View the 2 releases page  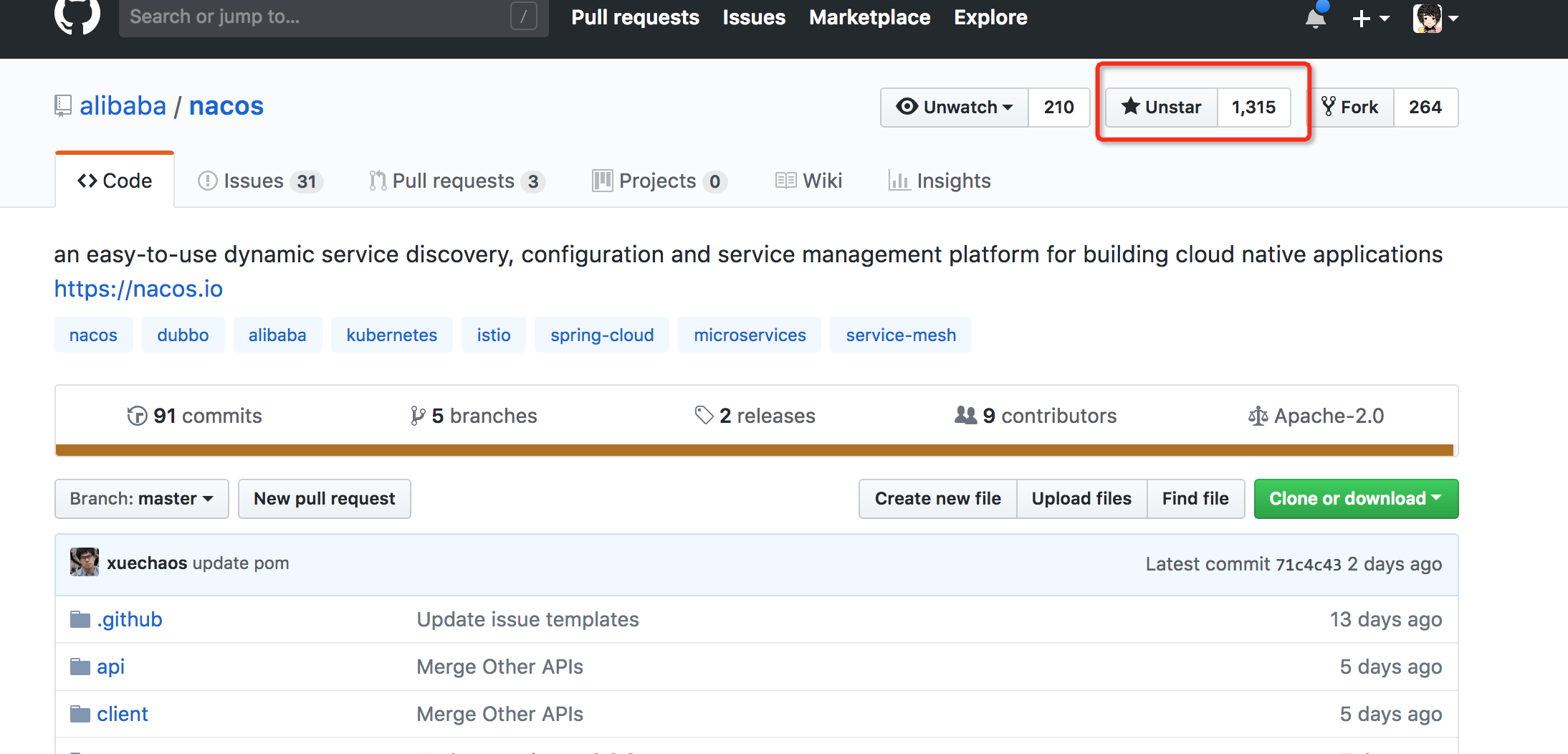(x=755, y=416)
